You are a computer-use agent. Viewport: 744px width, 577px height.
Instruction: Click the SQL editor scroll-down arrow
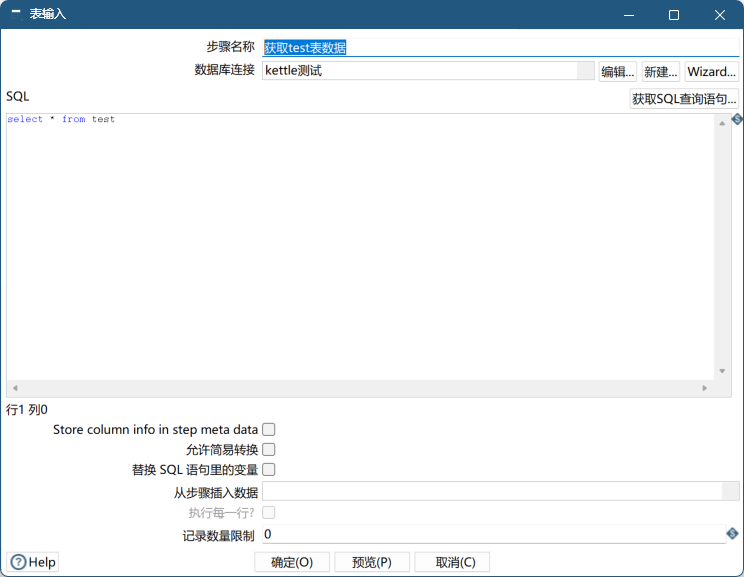[723, 372]
